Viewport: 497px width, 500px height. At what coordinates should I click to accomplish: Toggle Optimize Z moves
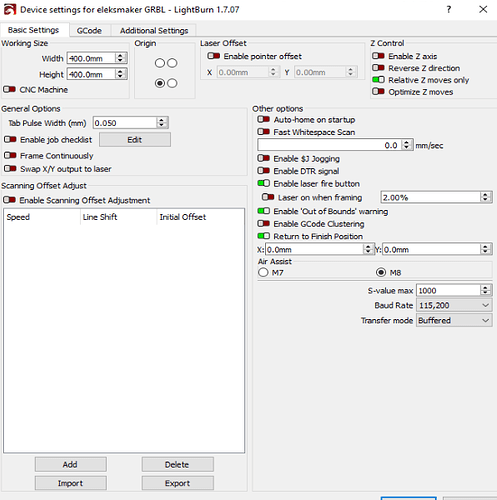378,91
